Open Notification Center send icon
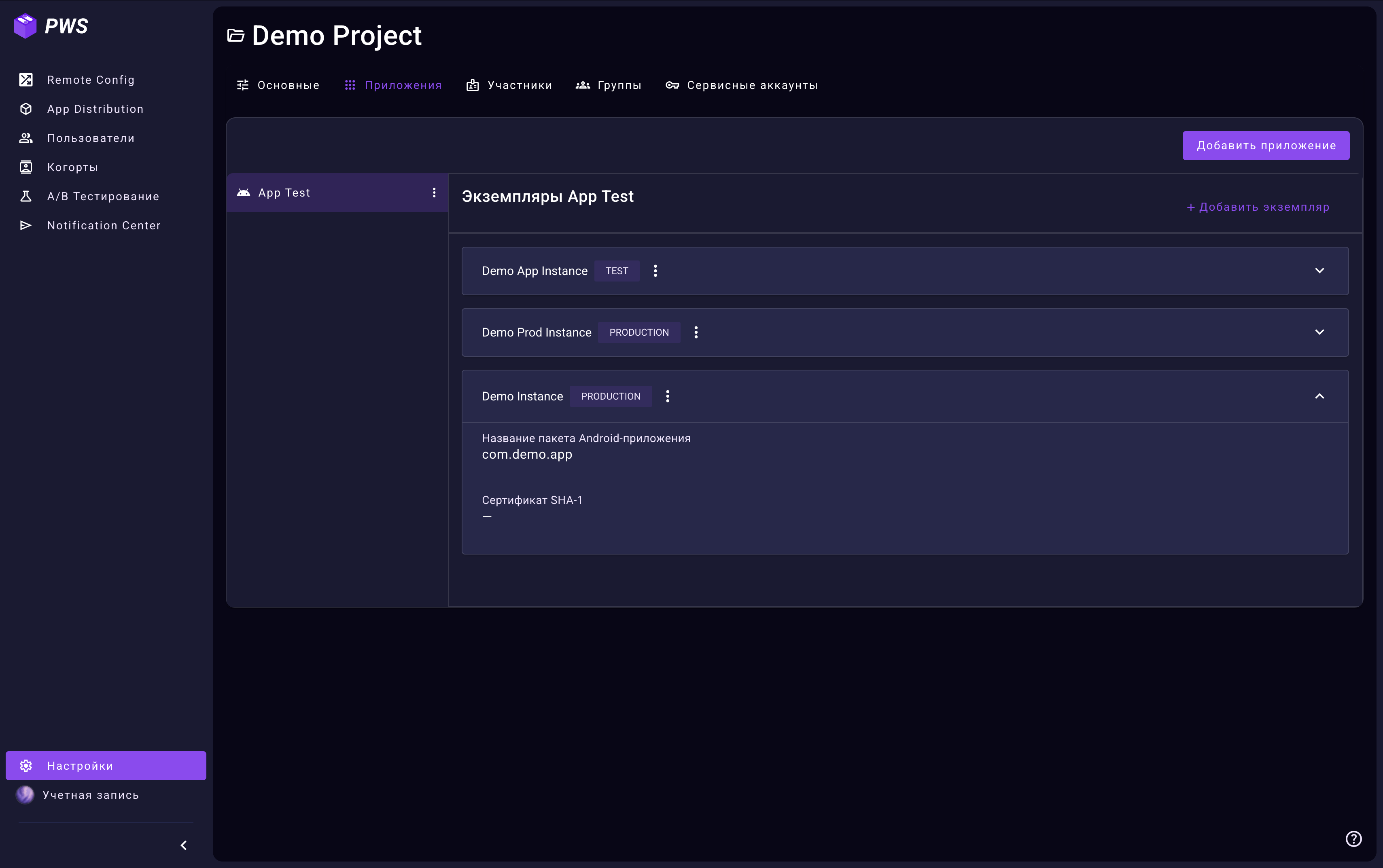This screenshot has width=1383, height=868. point(26,226)
